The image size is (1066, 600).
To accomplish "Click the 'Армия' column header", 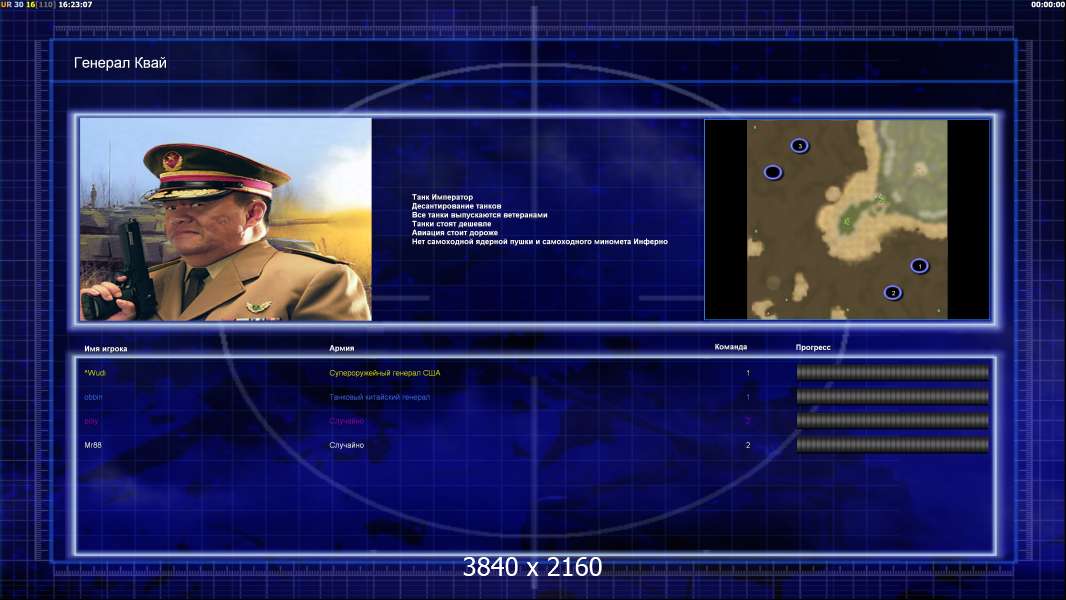I will coord(341,348).
